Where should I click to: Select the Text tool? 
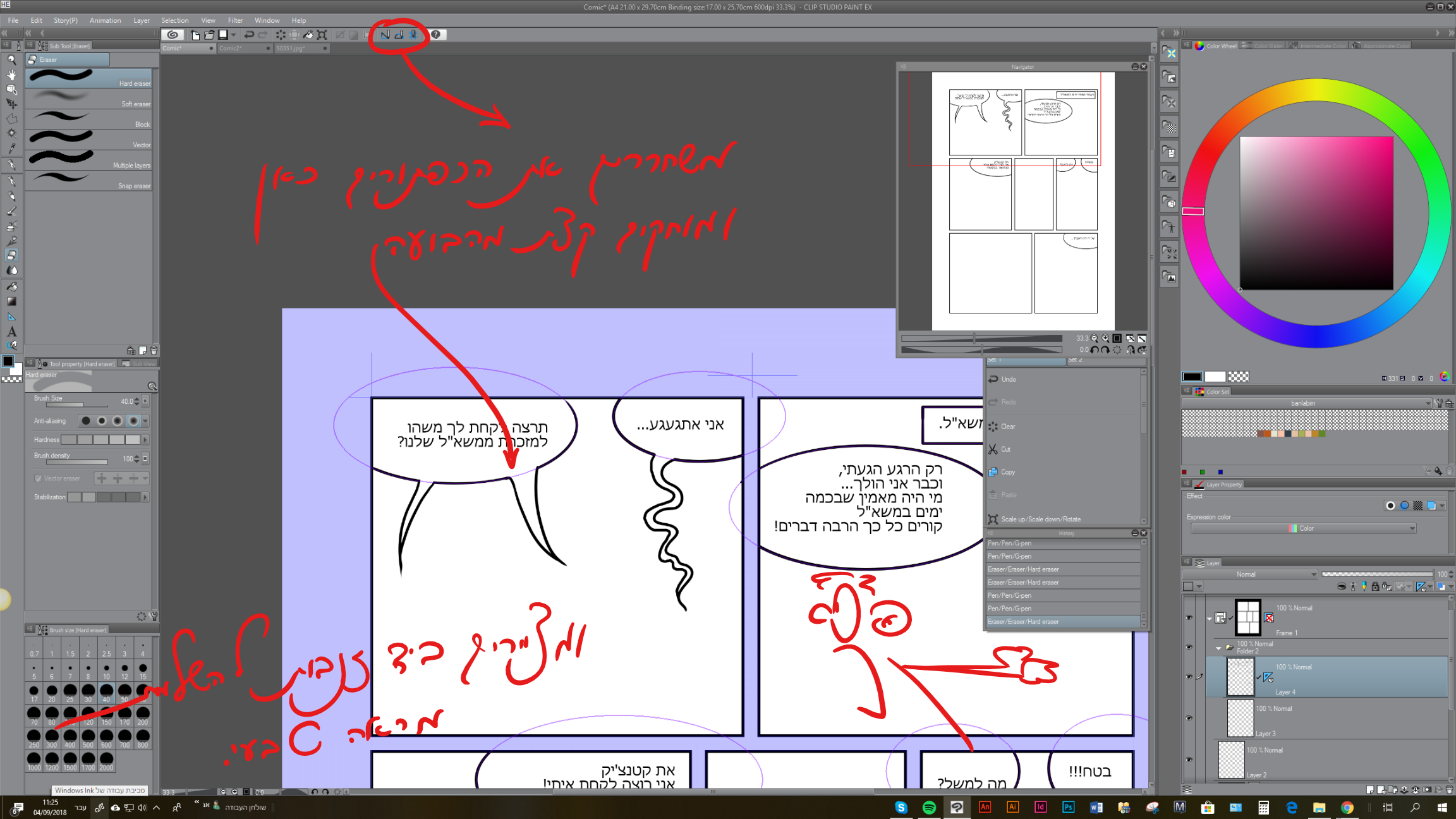coord(11,331)
